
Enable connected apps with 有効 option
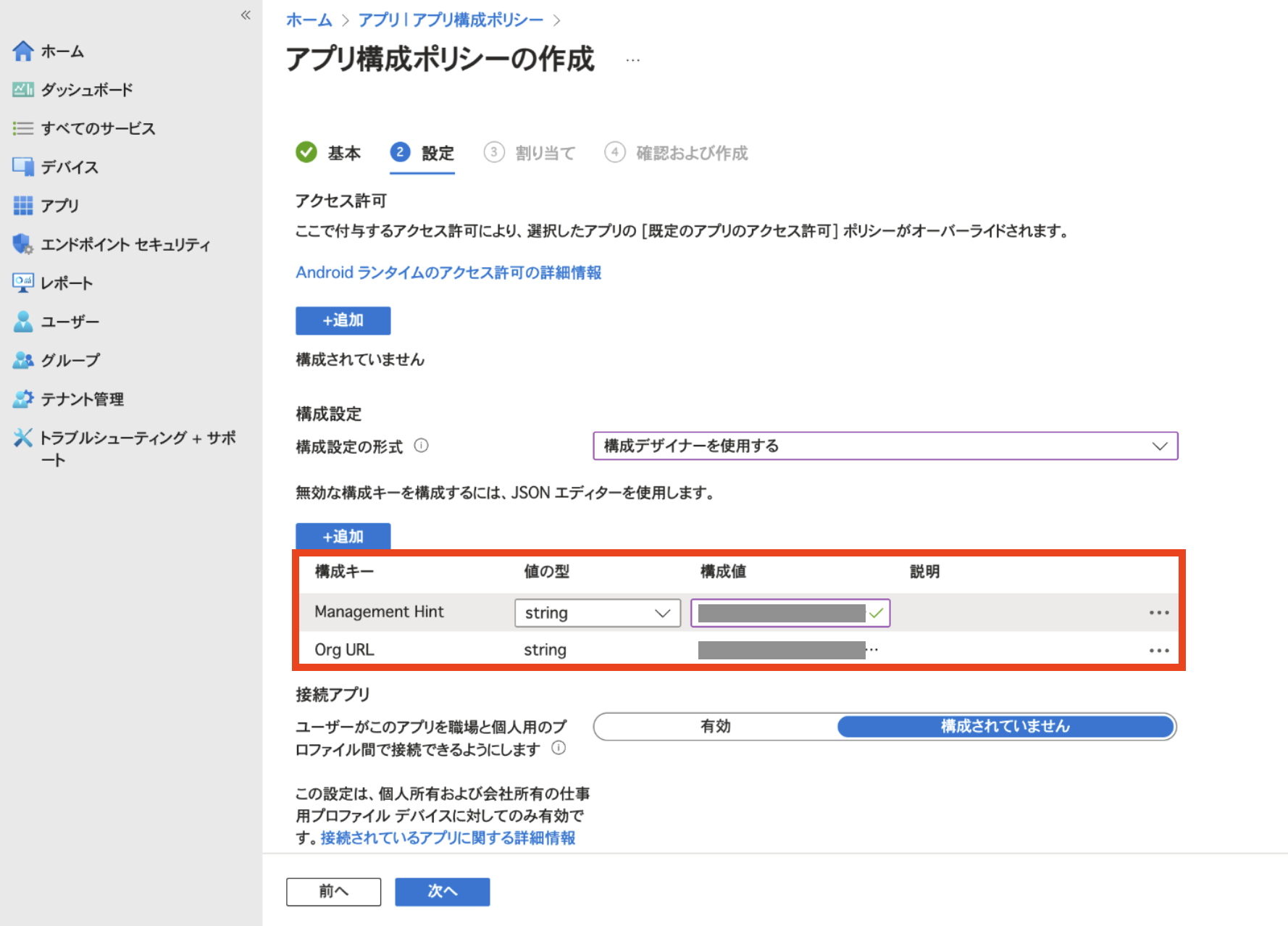point(715,726)
